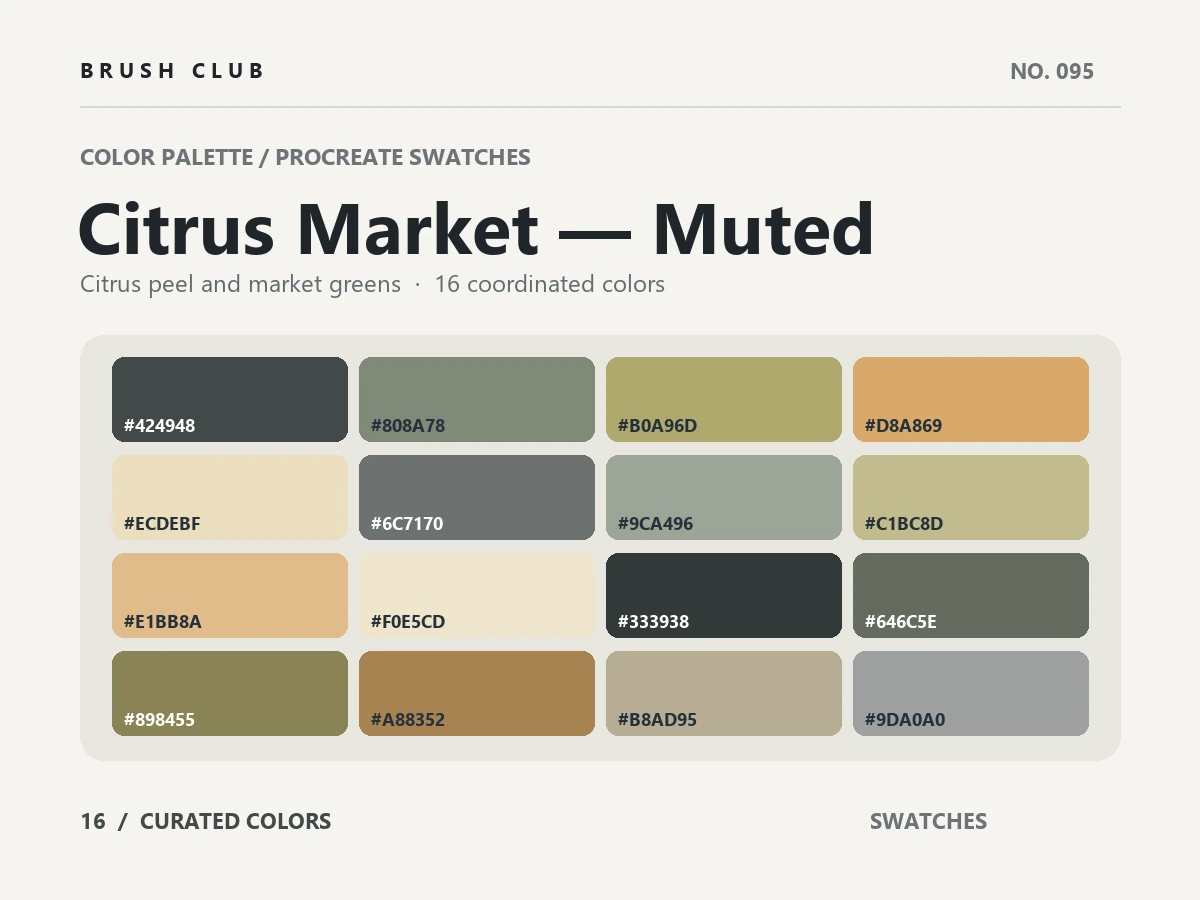The image size is (1200, 900).
Task: Select the #D8A869 orange swatch
Action: pyautogui.click(x=971, y=399)
